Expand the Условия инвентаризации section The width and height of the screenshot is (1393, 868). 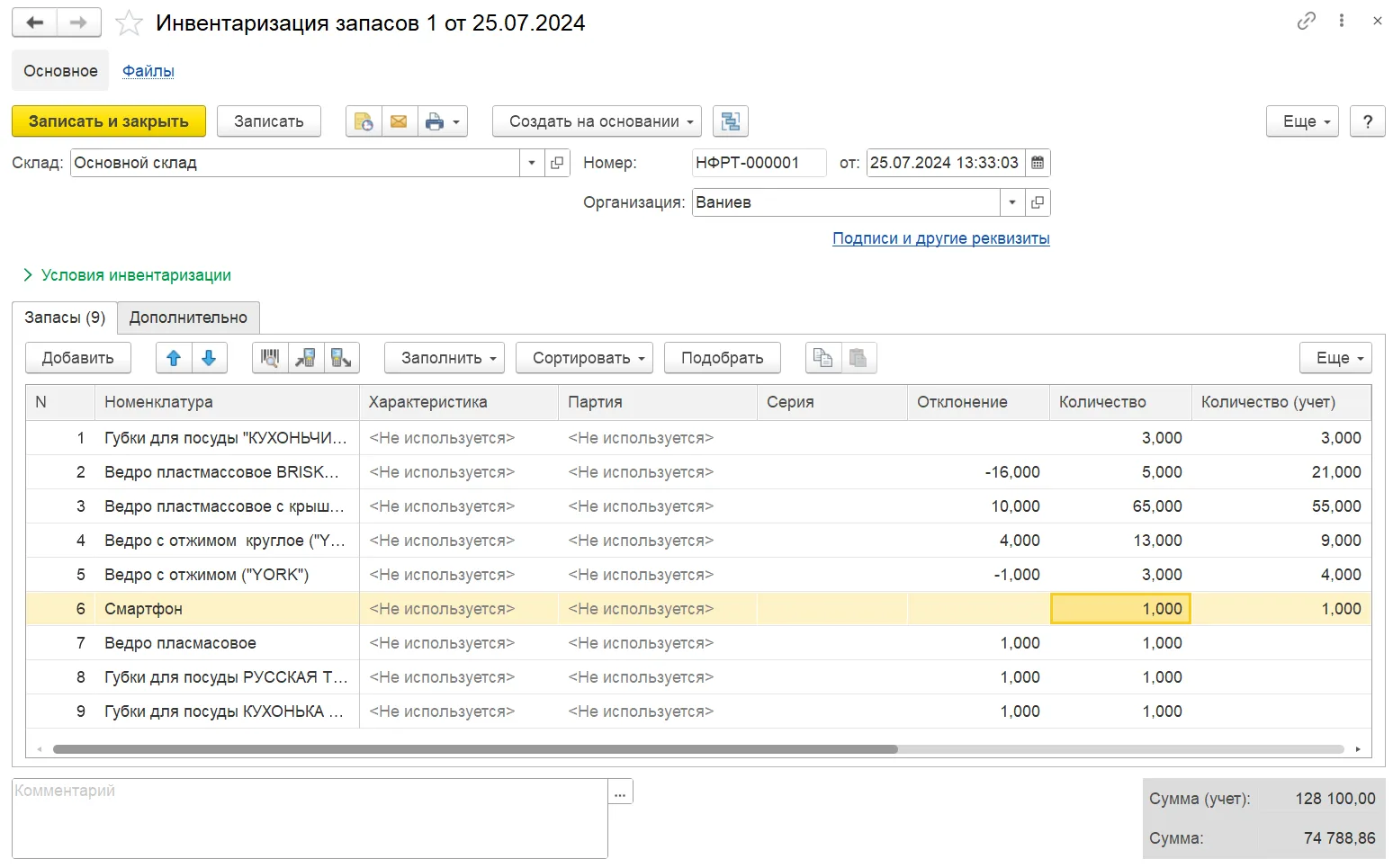127,275
